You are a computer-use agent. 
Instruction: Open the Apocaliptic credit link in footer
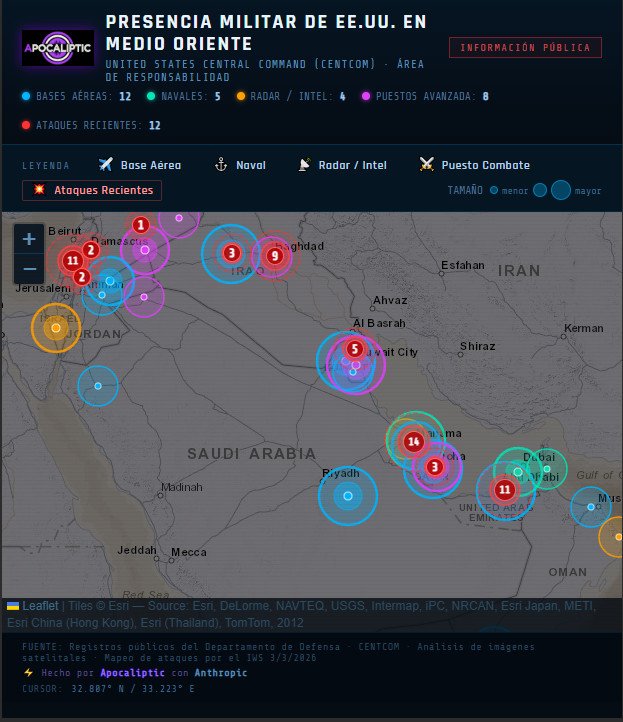tap(132, 673)
